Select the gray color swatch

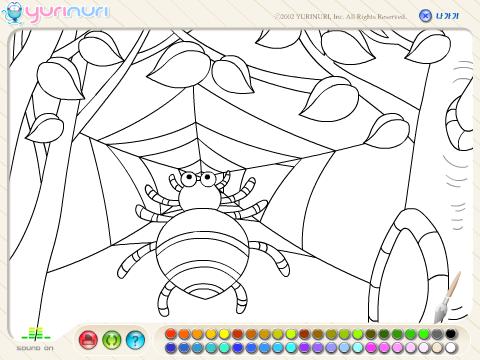[437, 334]
